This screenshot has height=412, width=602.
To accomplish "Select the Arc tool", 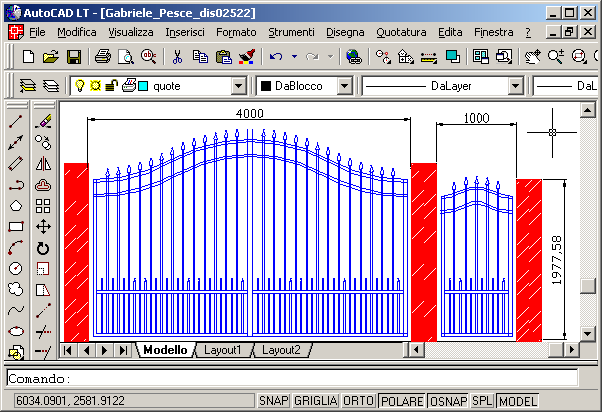I will tap(16, 248).
